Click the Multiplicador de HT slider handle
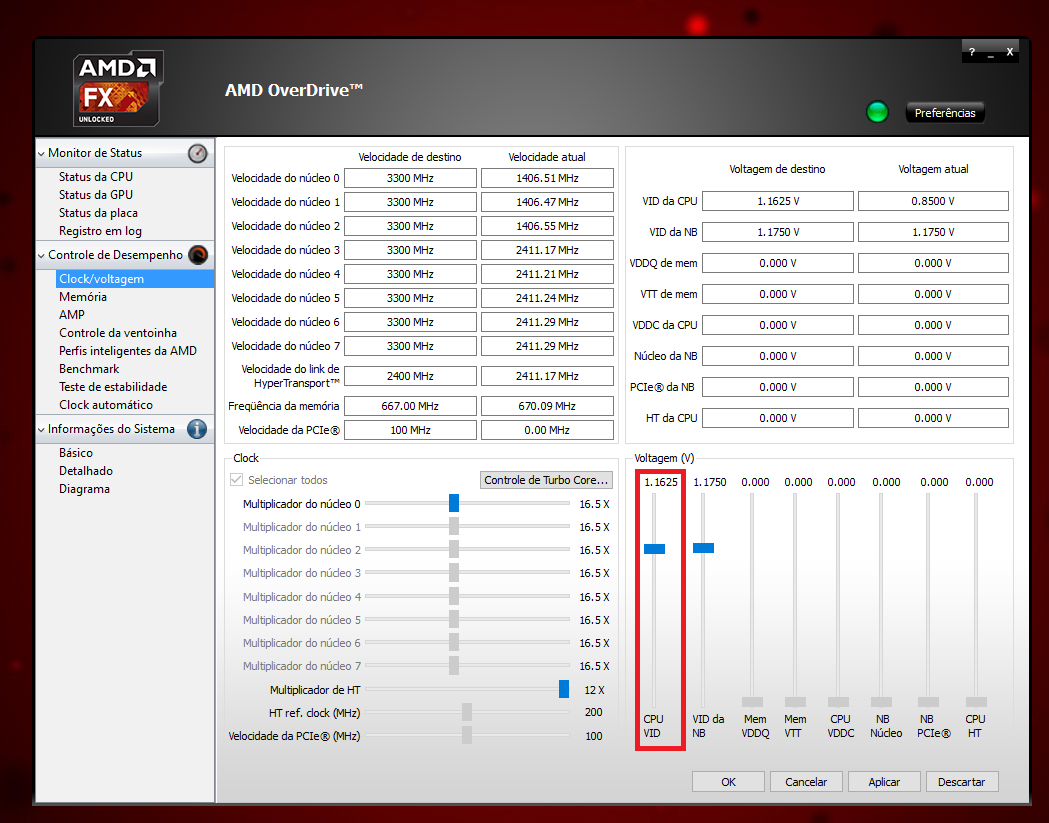 (564, 689)
